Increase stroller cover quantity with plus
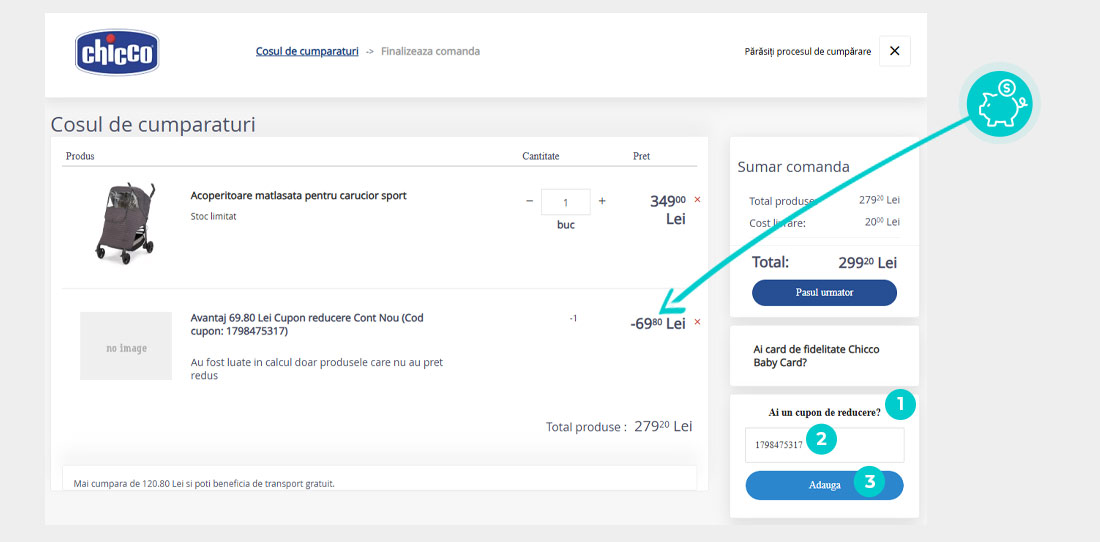 601,201
